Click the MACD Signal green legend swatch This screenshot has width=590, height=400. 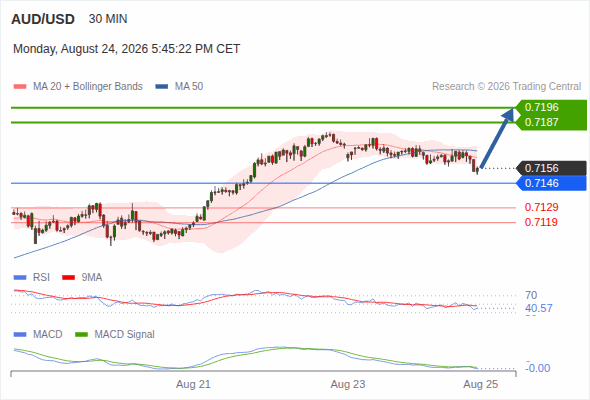click(x=81, y=335)
